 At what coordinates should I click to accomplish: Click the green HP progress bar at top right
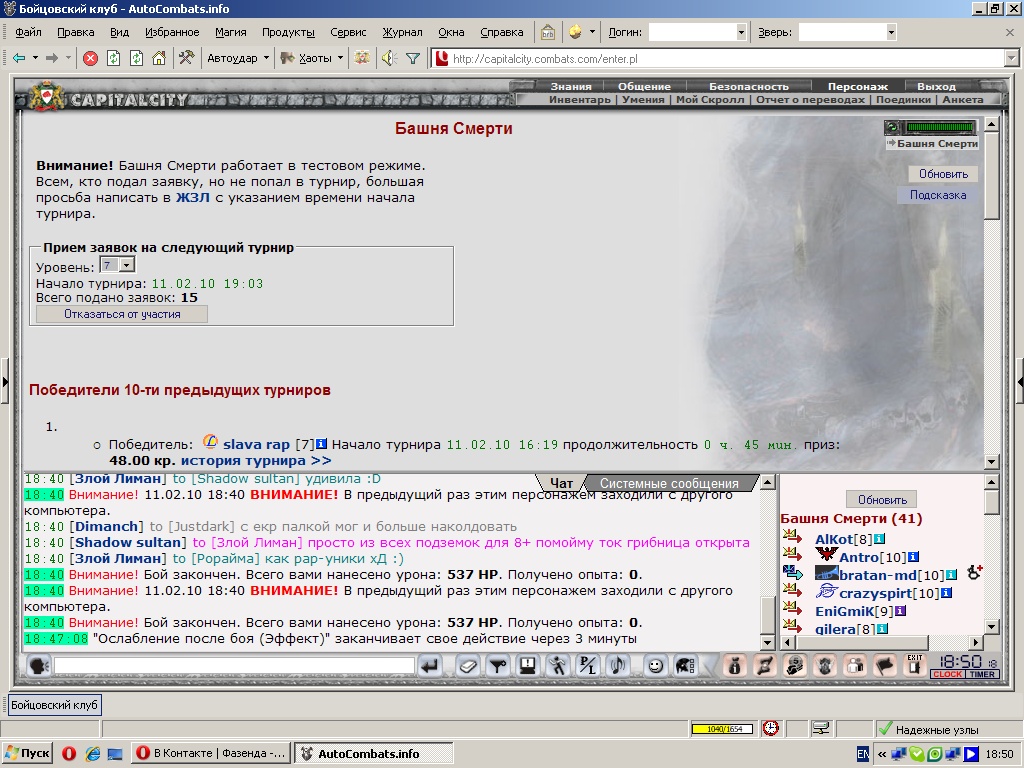940,127
